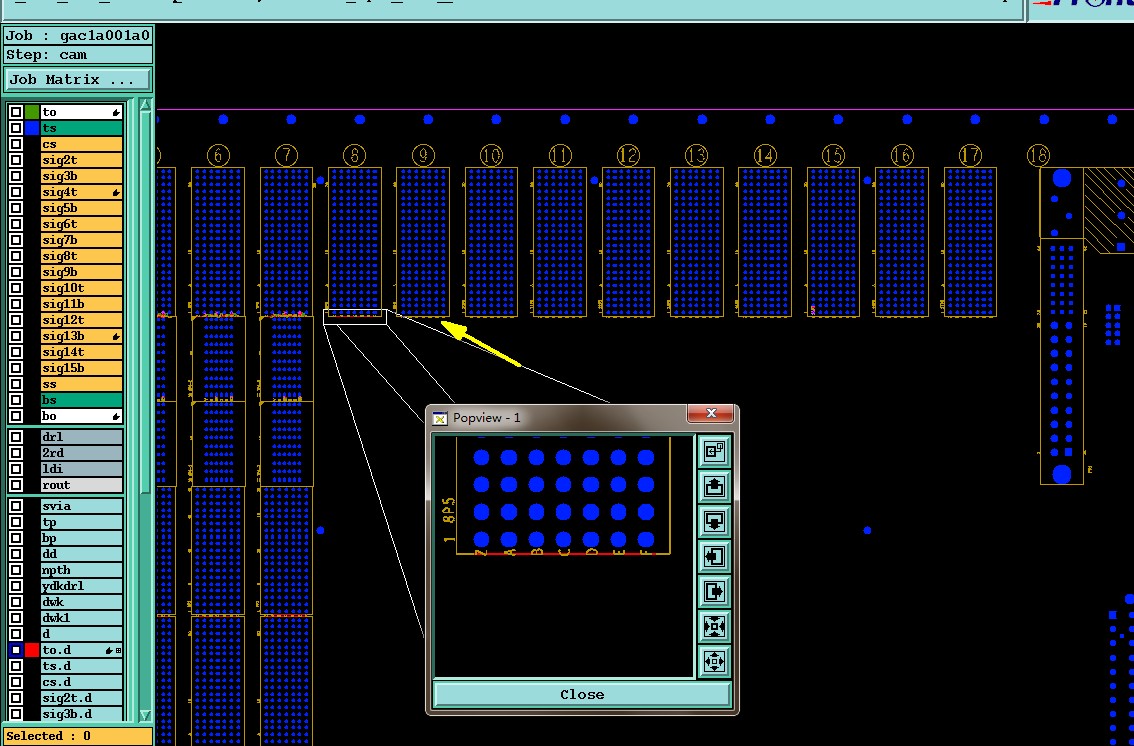The height and width of the screenshot is (746, 1134).
Task: Select the ts.d layer name
Action: (x=81, y=666)
